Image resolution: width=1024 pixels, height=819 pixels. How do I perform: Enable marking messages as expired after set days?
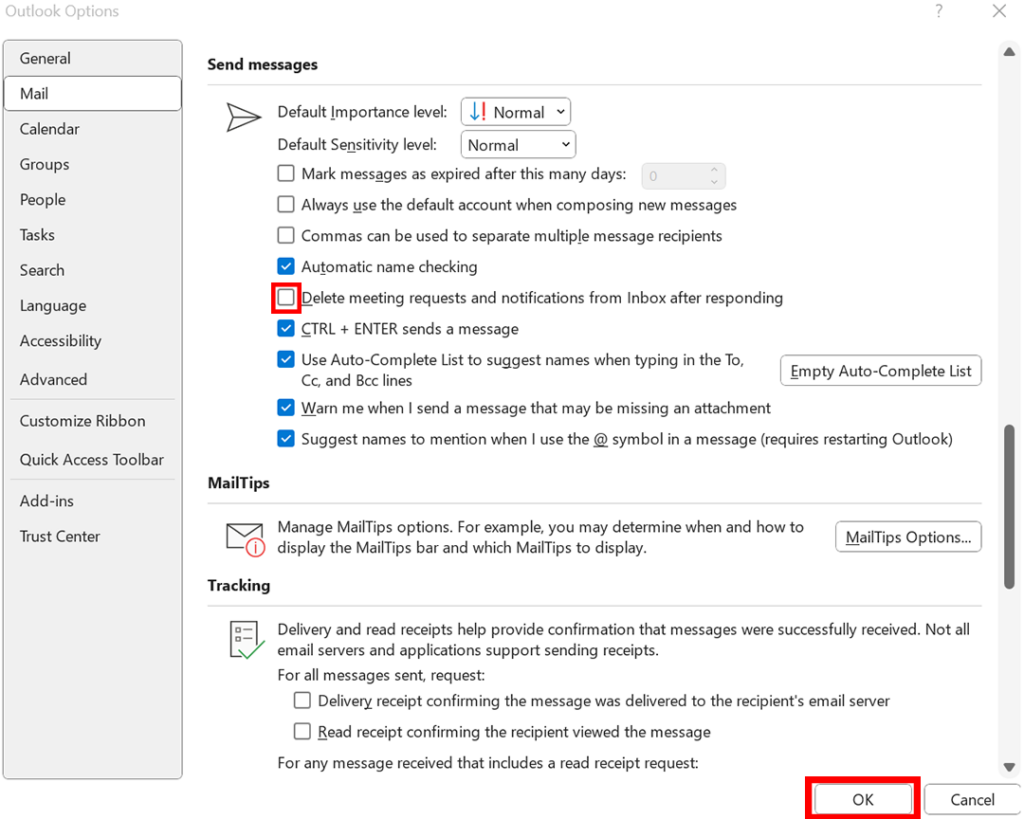(x=285, y=172)
